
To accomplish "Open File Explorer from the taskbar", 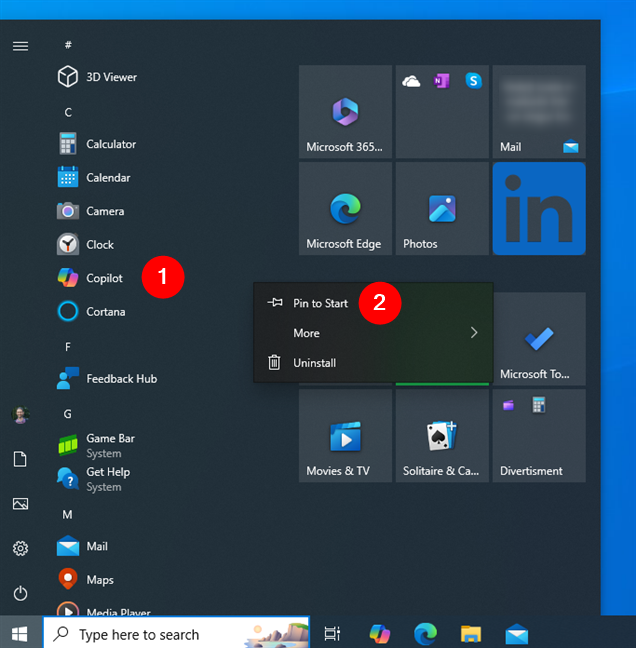I will tap(471, 634).
